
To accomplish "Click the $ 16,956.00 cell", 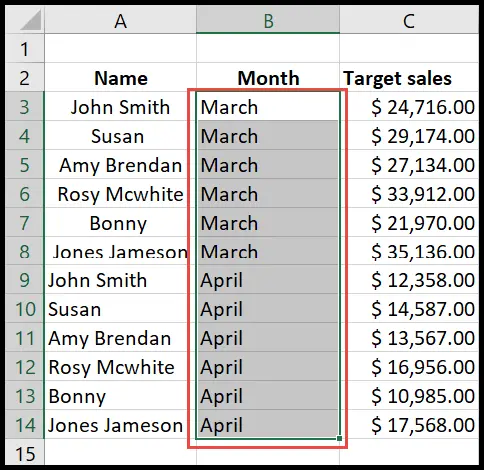I will pyautogui.click(x=409, y=367).
